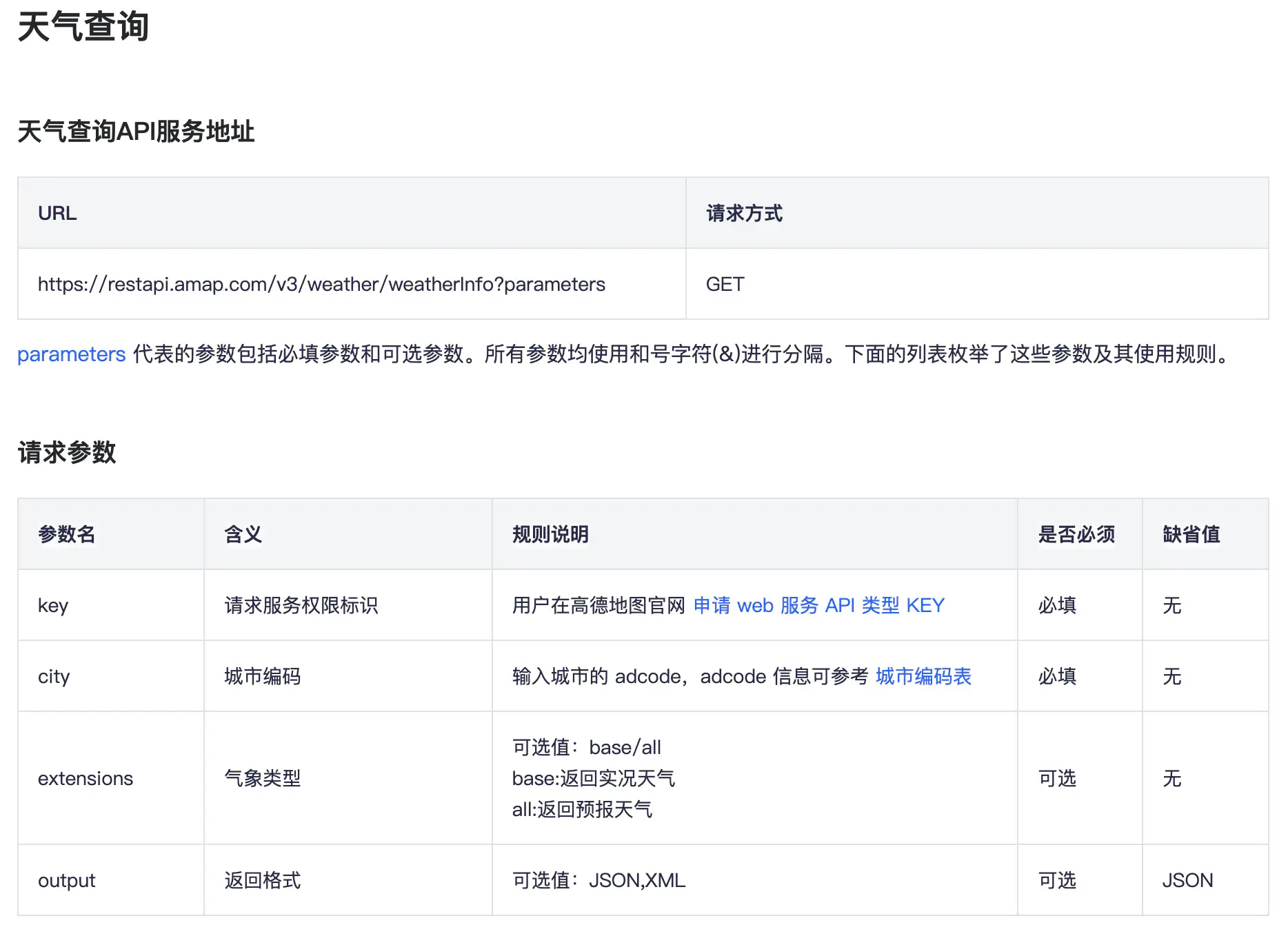Select the 'city' parameter name cell
The width and height of the screenshot is (1288, 936).
point(111,676)
